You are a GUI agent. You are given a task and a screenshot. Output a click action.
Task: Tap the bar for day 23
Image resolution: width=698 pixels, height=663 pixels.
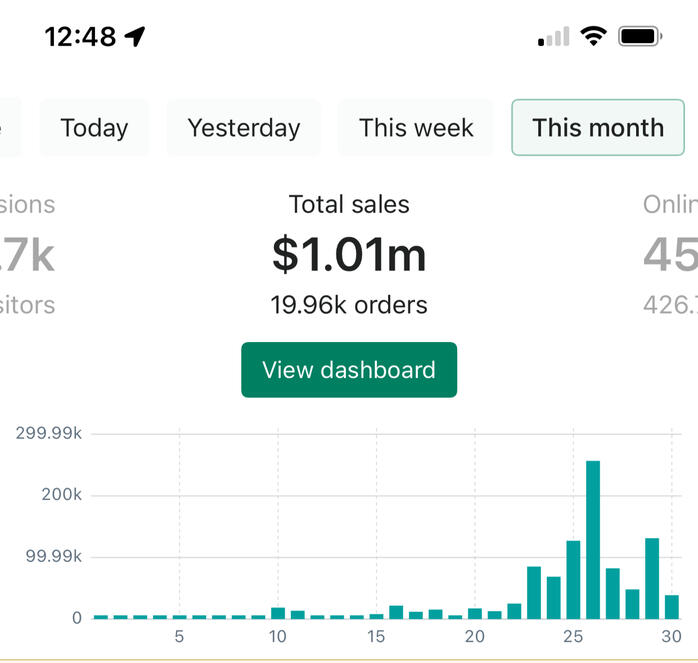(534, 593)
